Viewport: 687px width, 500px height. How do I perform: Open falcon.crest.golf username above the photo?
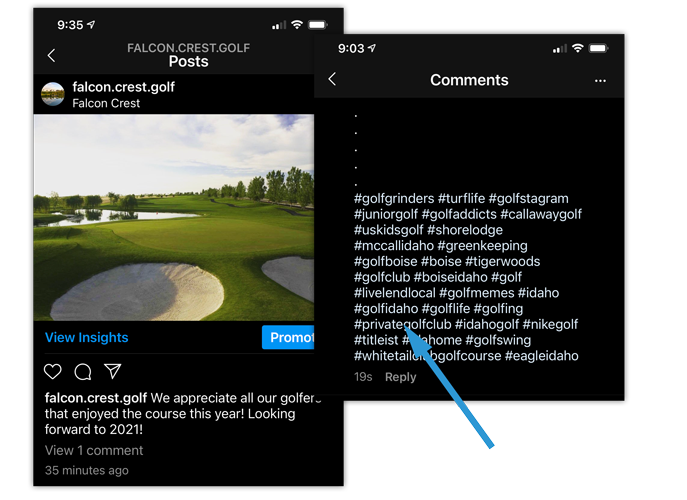[x=124, y=87]
